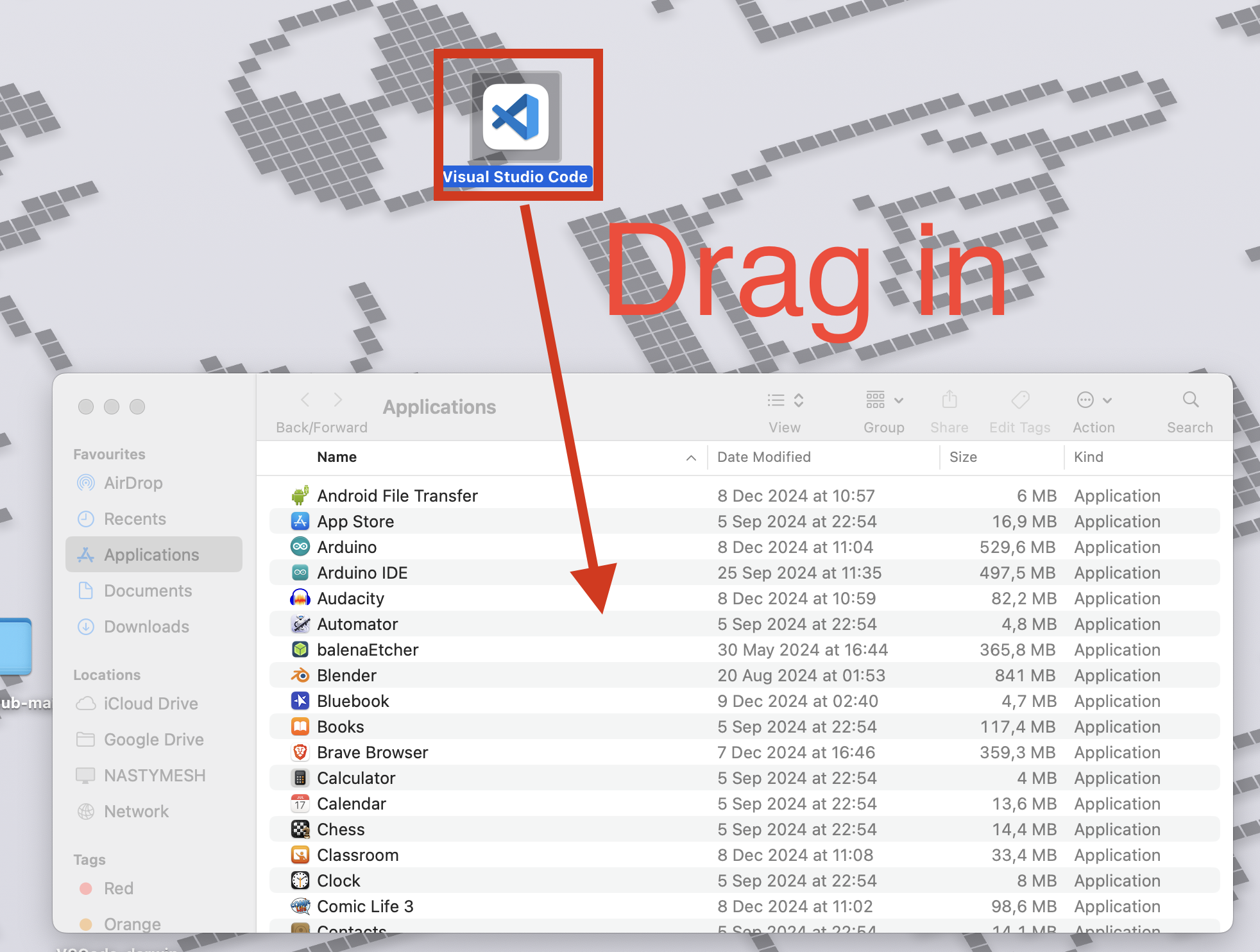Open Network in the sidebar

coord(154,811)
